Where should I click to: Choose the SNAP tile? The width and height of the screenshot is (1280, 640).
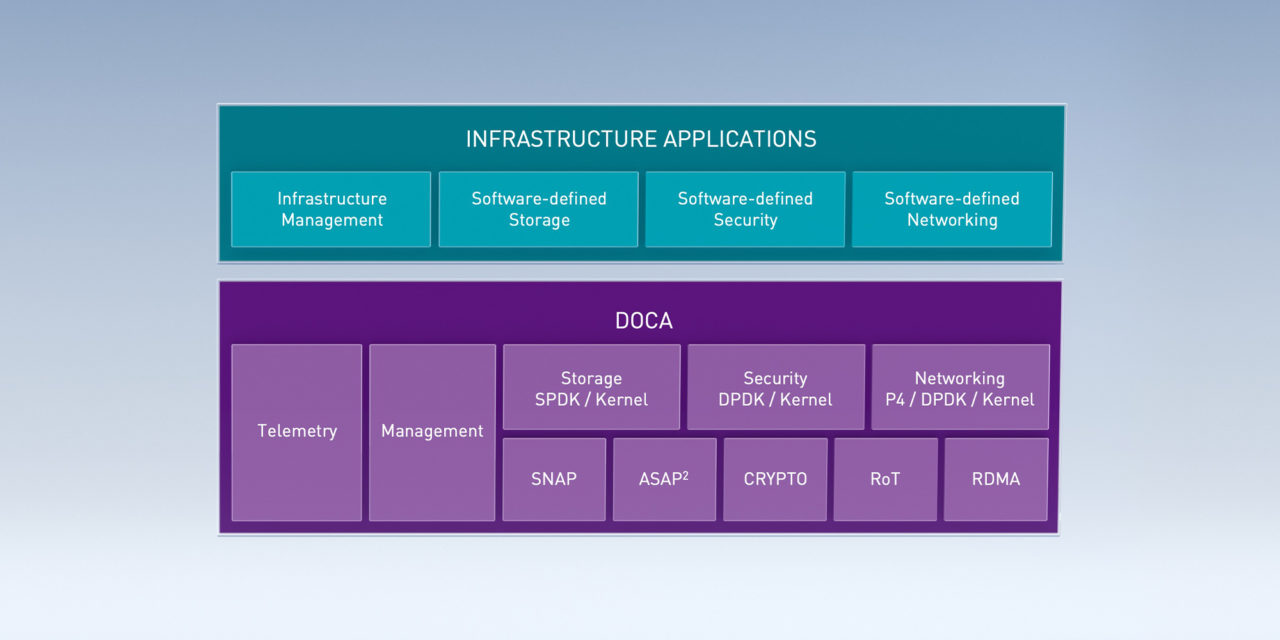(554, 479)
